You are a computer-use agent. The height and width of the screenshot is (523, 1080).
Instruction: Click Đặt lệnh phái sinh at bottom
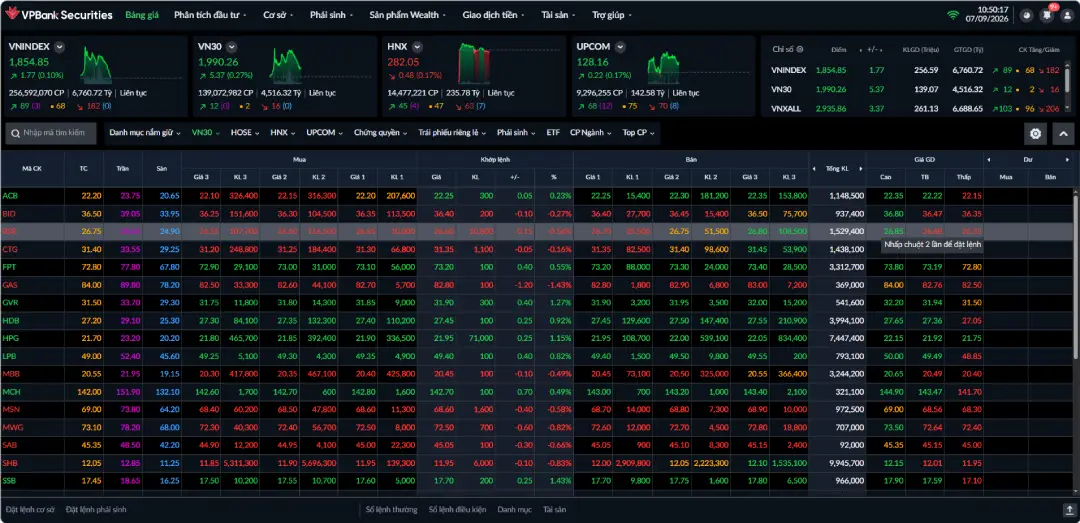[x=96, y=510]
